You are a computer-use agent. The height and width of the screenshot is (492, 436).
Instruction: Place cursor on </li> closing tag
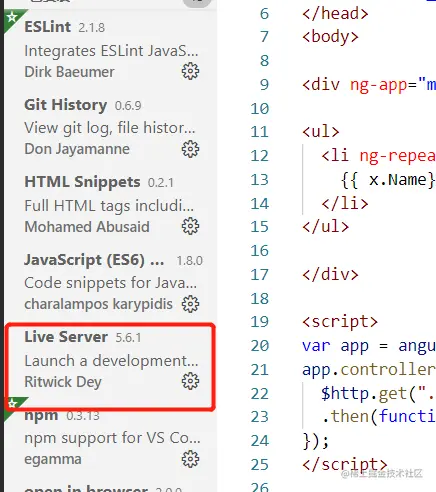pyautogui.click(x=345, y=203)
